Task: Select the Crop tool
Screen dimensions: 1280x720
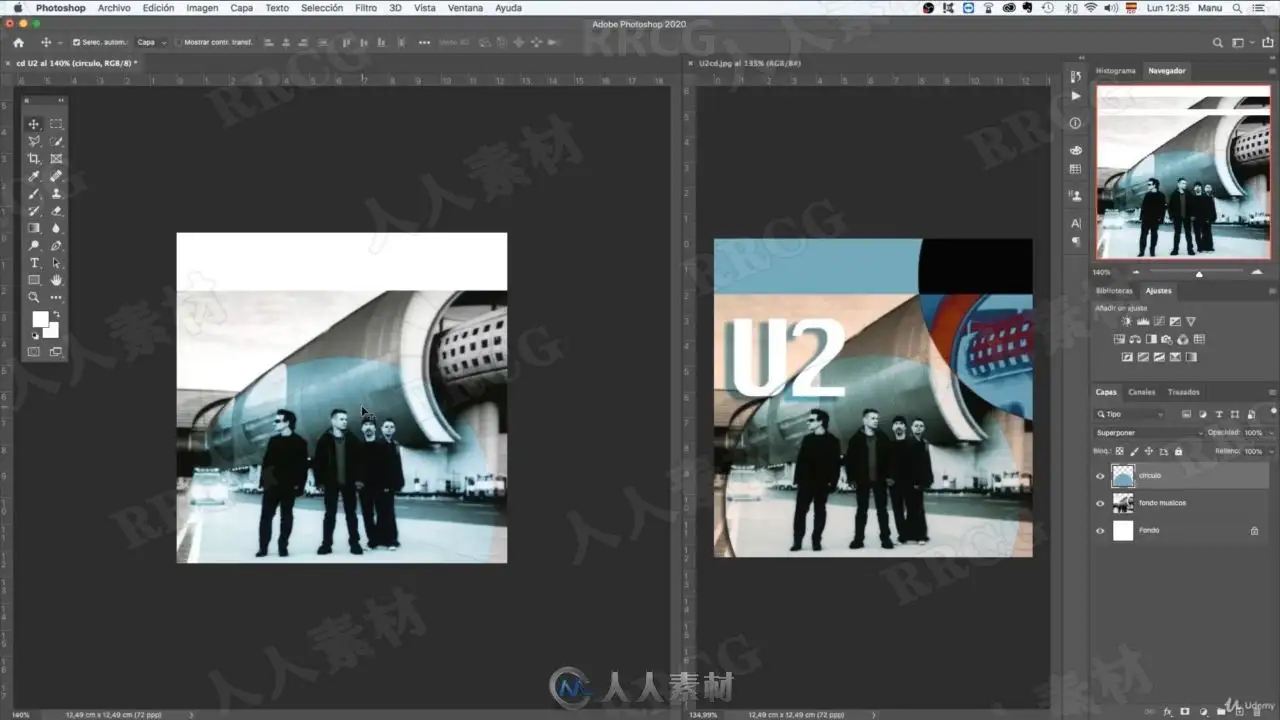Action: [34, 158]
